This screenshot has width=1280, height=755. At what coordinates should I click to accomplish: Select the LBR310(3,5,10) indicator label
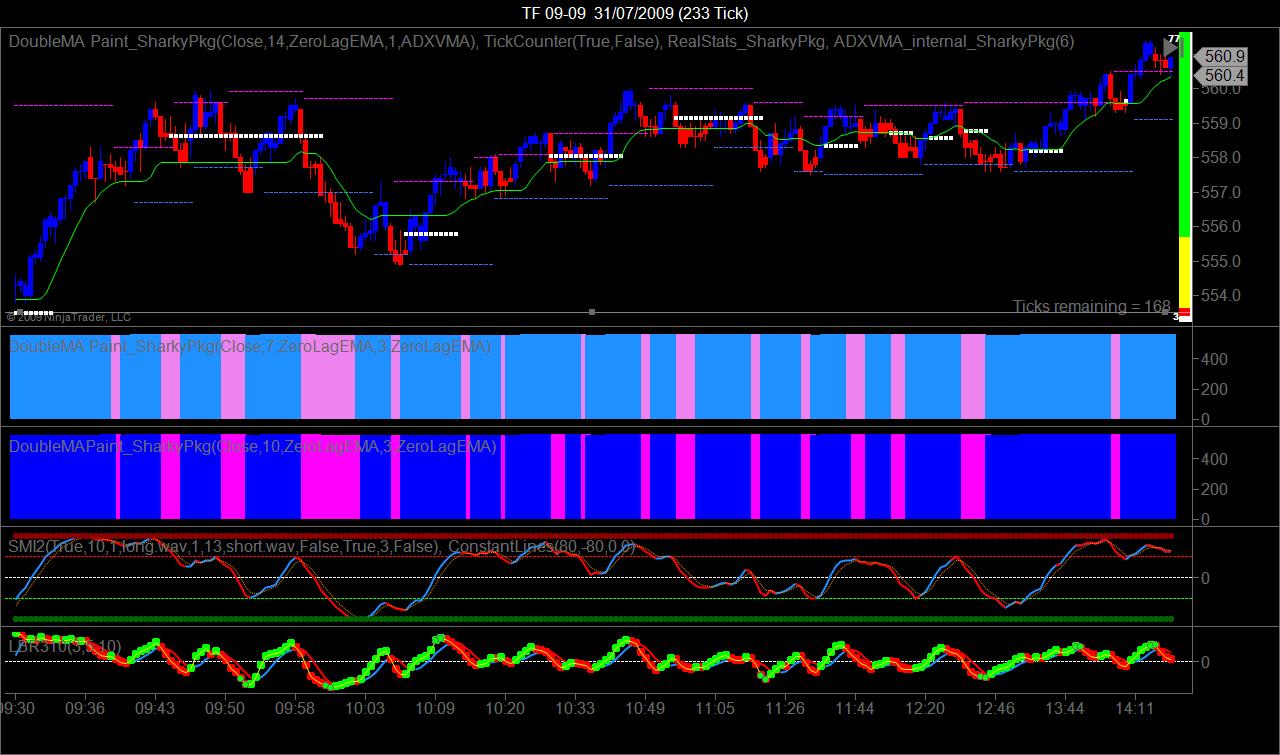(65, 647)
